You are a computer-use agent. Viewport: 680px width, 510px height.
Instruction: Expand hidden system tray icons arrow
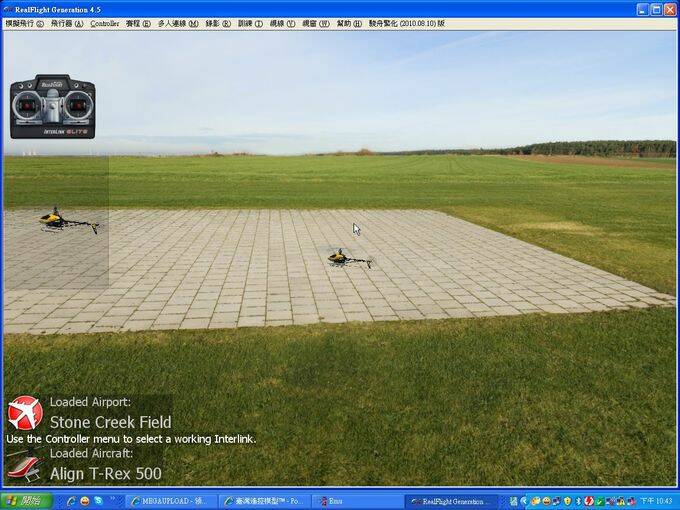(524, 501)
